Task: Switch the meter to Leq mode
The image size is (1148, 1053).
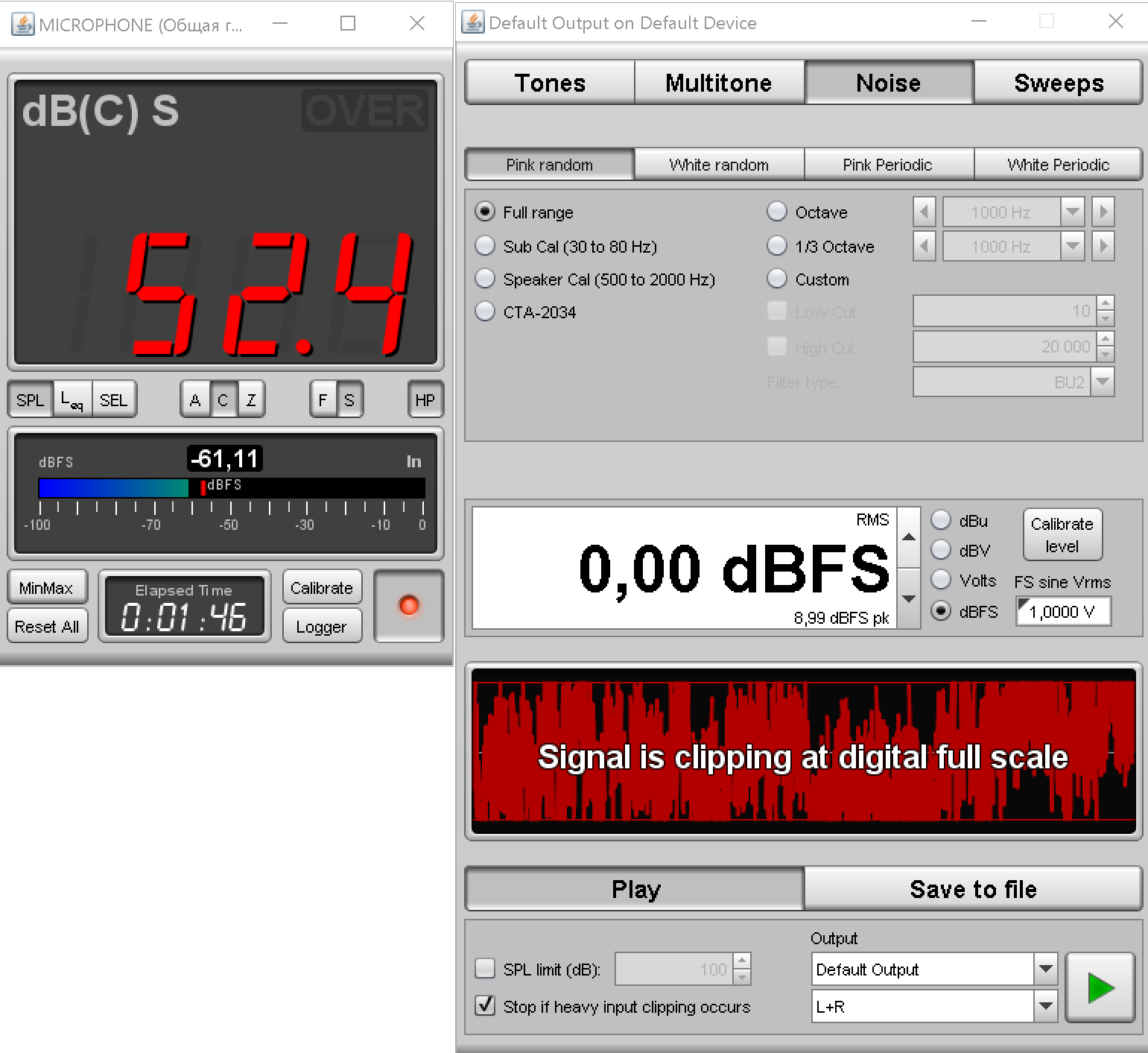Action: point(72,400)
